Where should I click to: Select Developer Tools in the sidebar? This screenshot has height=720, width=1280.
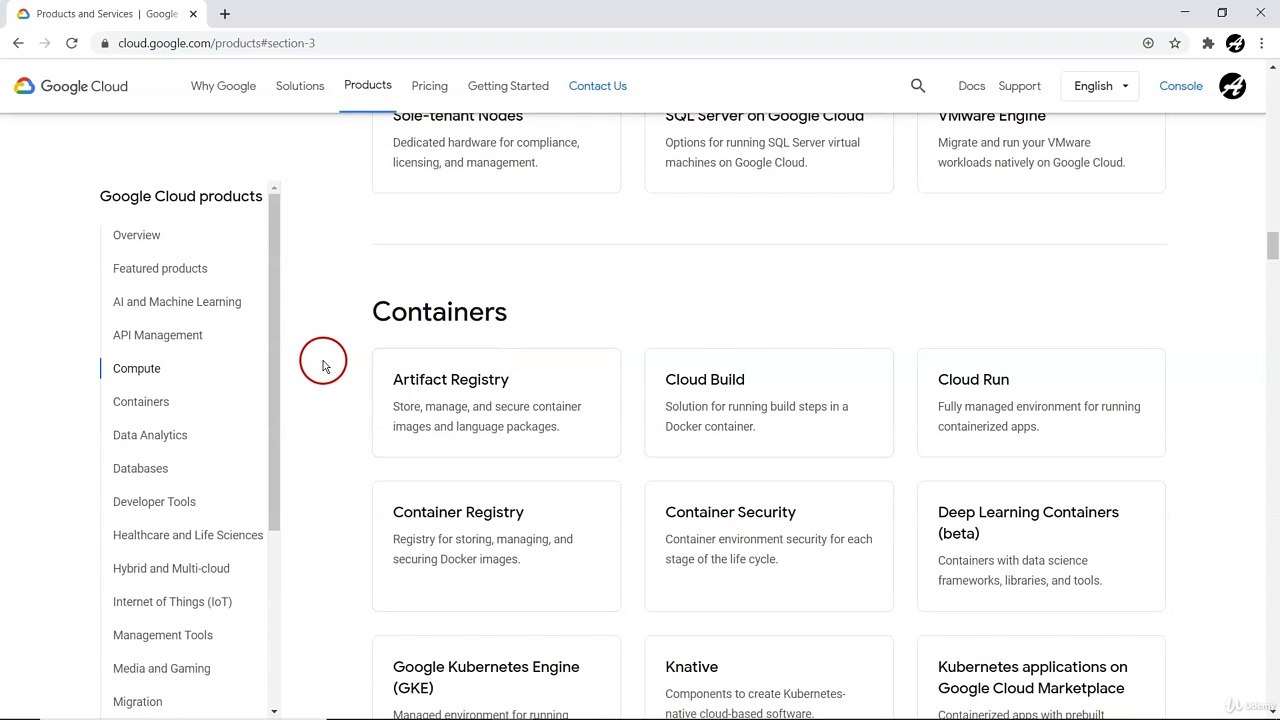[x=154, y=502]
